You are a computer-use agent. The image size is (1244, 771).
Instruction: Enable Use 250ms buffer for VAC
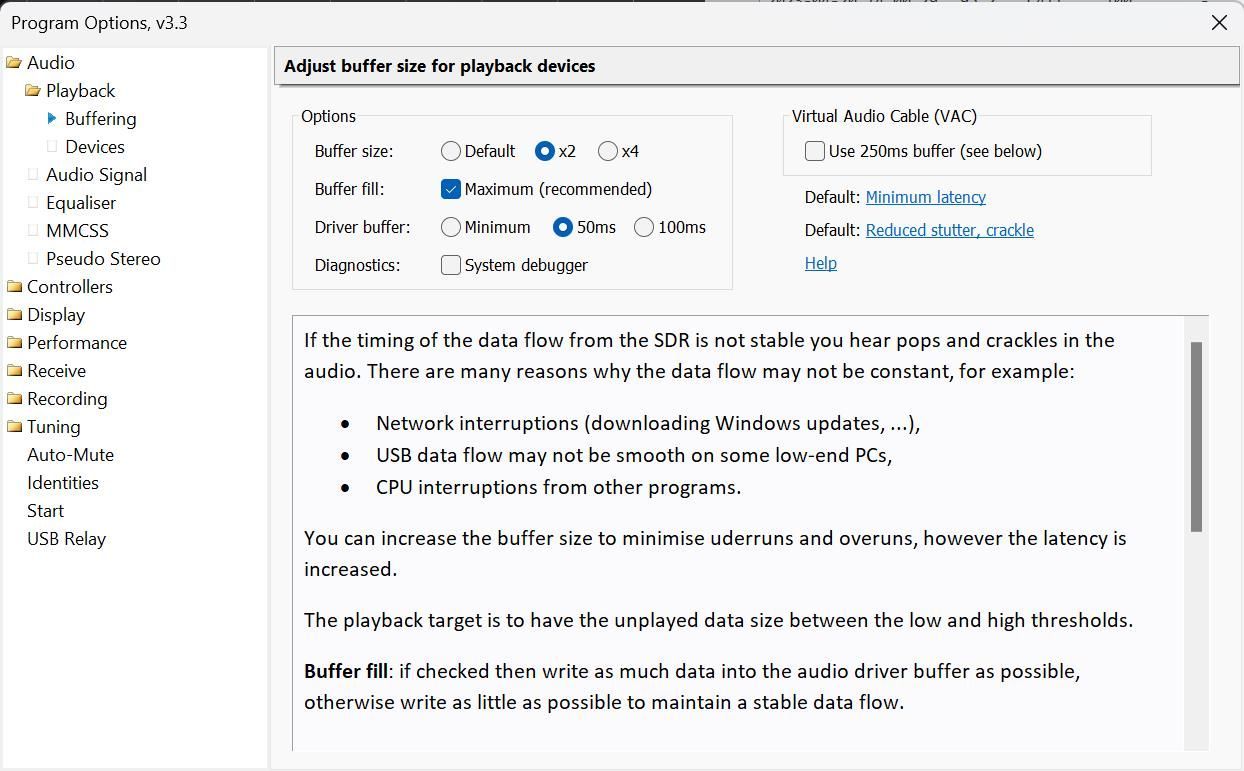pos(815,151)
